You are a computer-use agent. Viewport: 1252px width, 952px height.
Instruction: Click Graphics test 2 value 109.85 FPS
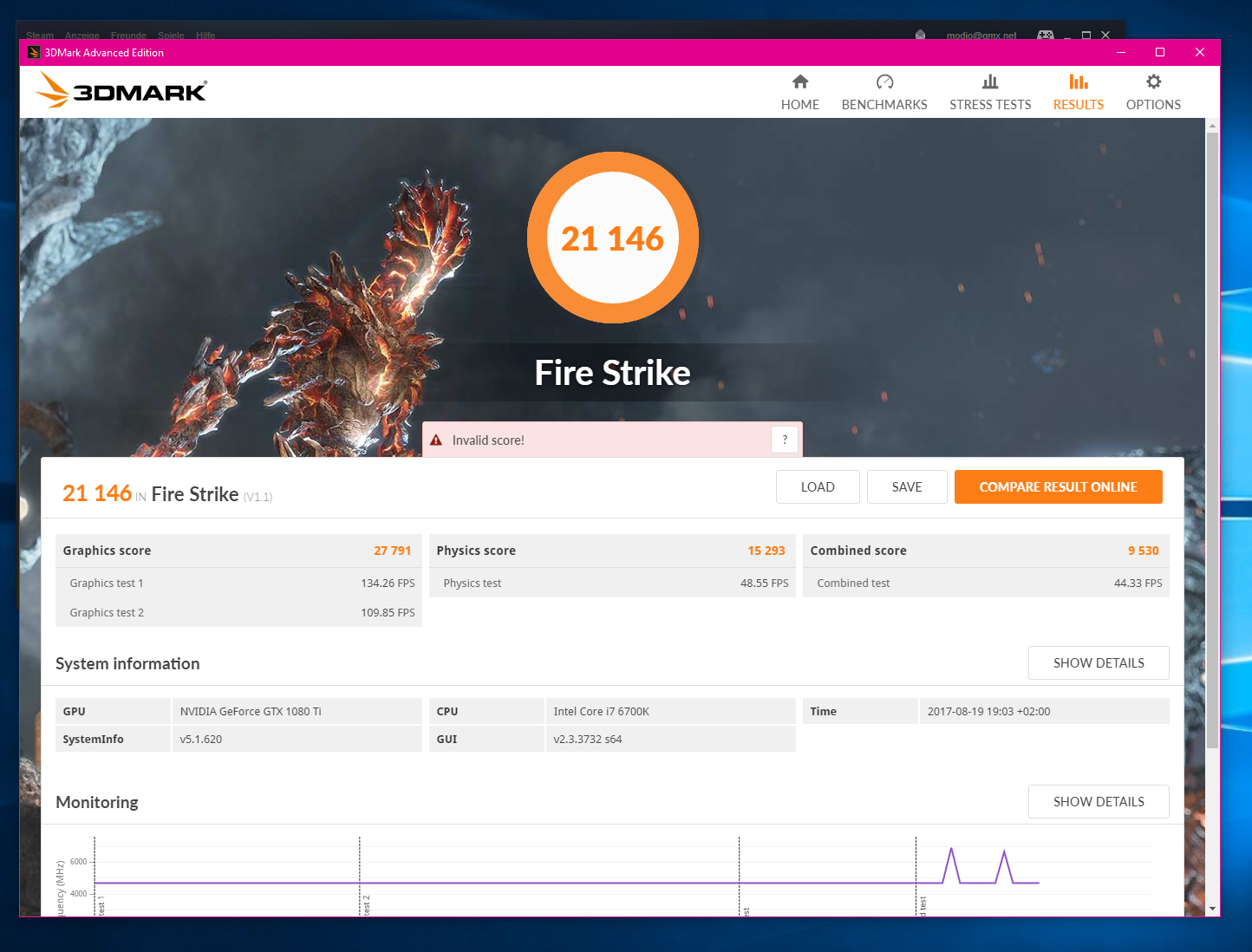(x=388, y=613)
